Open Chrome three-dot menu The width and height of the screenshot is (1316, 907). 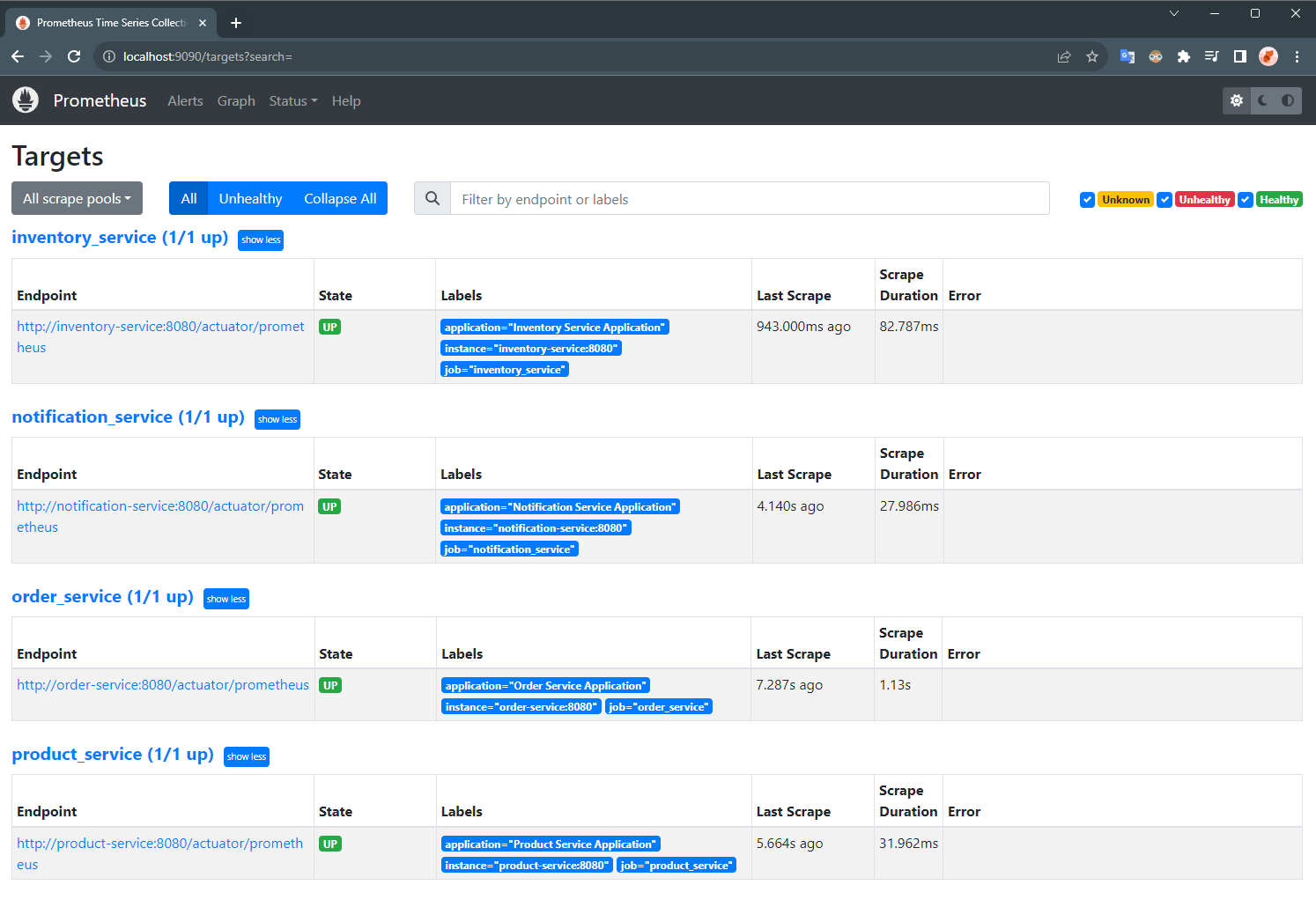[x=1297, y=56]
